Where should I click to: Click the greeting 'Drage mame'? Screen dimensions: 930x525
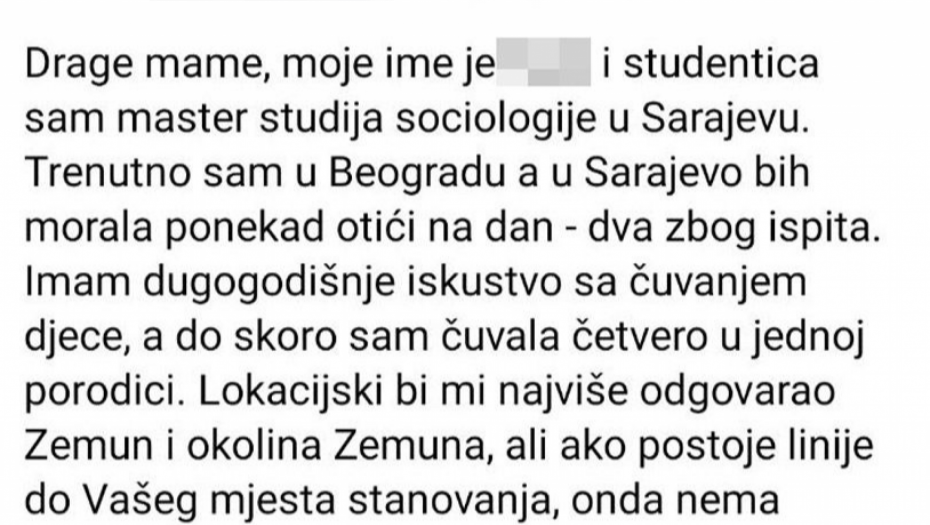point(143,65)
